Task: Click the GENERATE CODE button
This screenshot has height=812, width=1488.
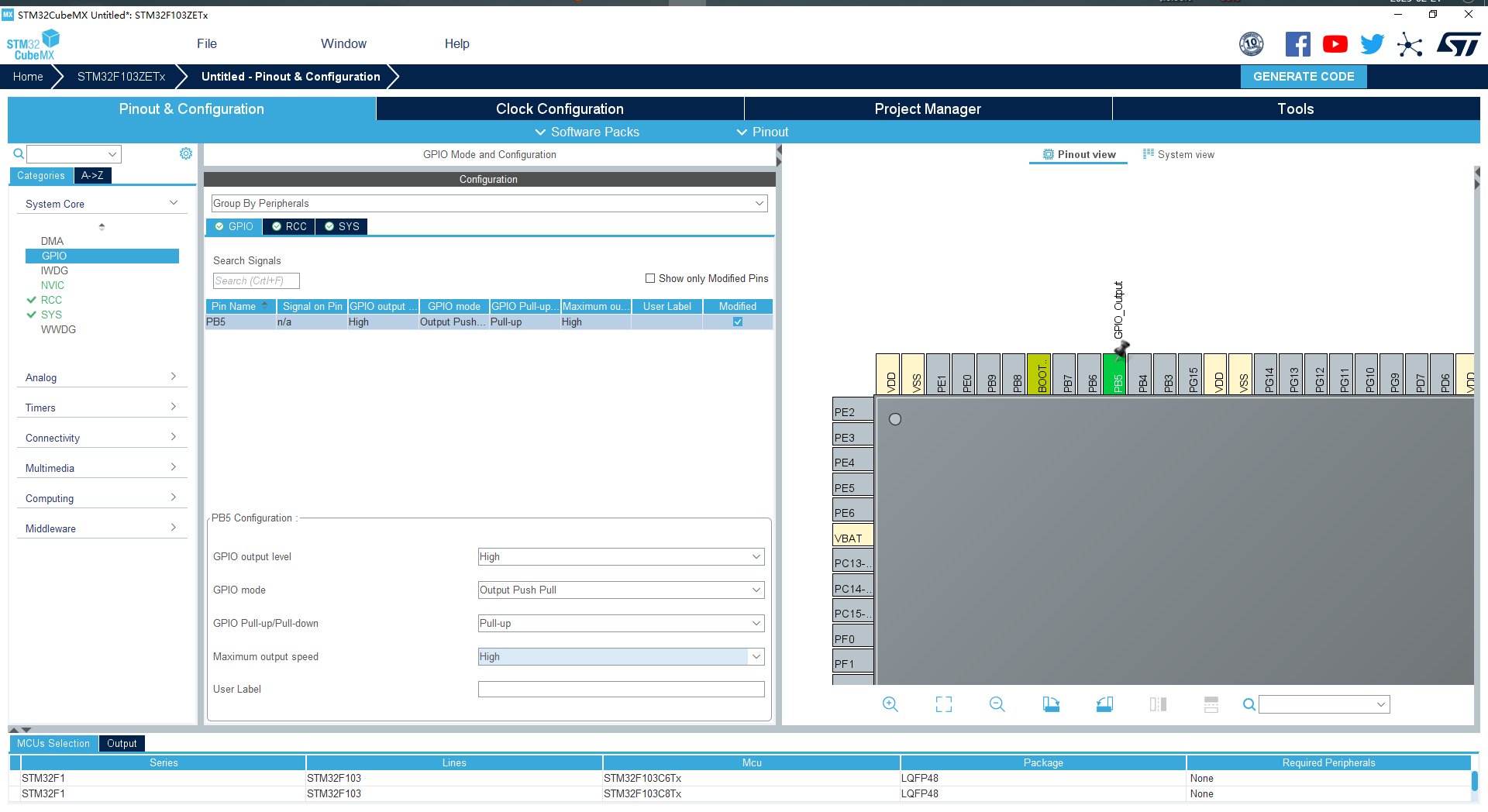Action: point(1304,77)
